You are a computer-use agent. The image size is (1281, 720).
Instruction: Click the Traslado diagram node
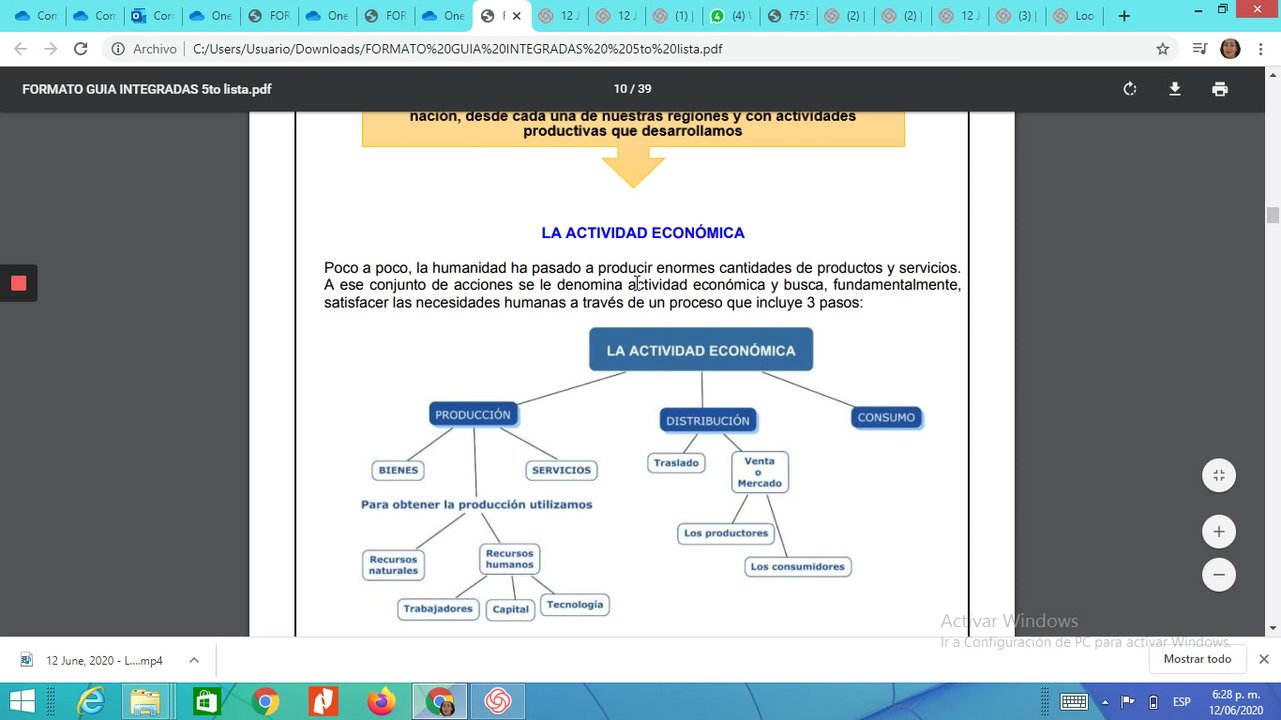[676, 463]
